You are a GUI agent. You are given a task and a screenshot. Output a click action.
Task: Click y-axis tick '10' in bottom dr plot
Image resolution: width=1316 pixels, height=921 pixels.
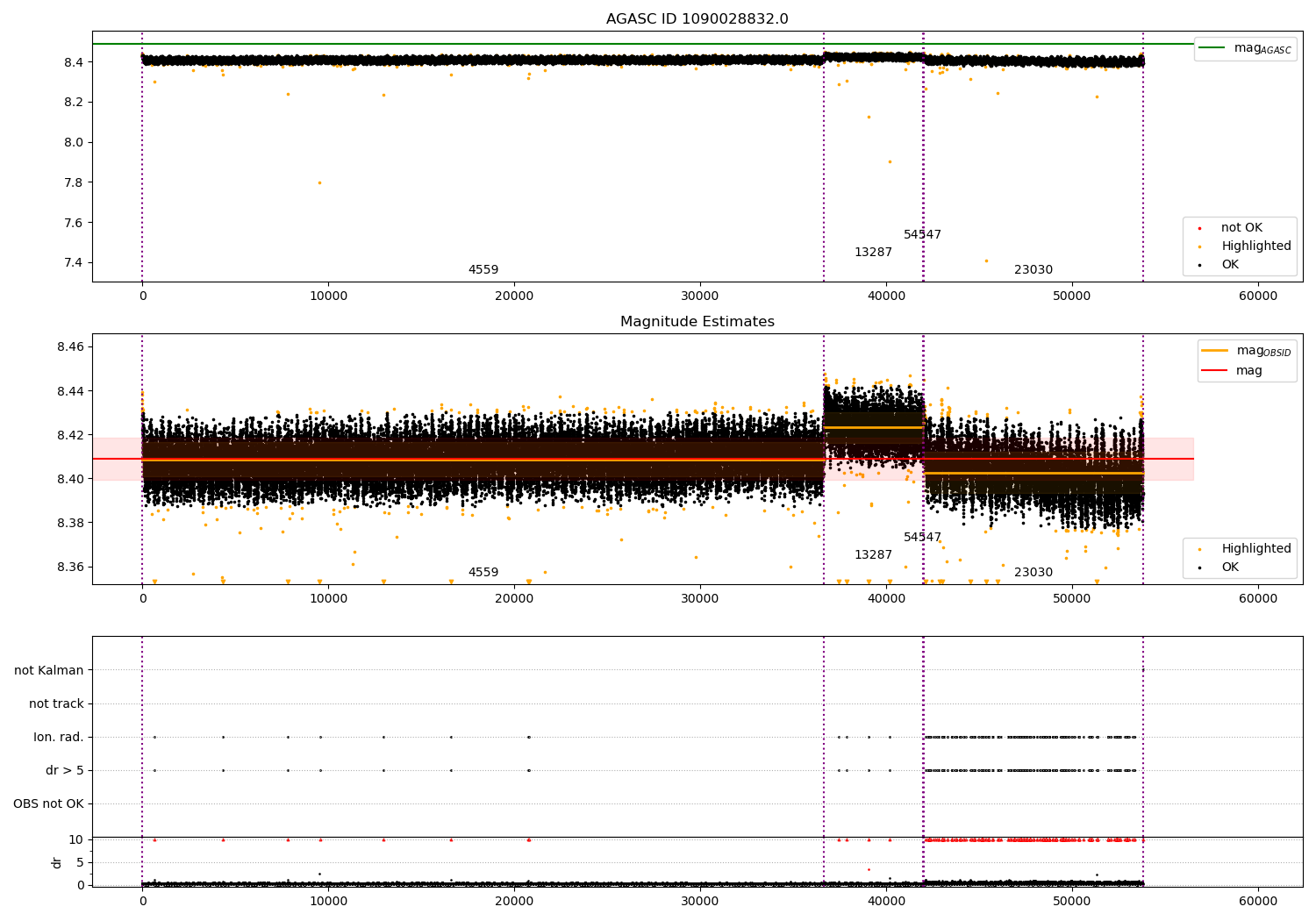click(76, 839)
